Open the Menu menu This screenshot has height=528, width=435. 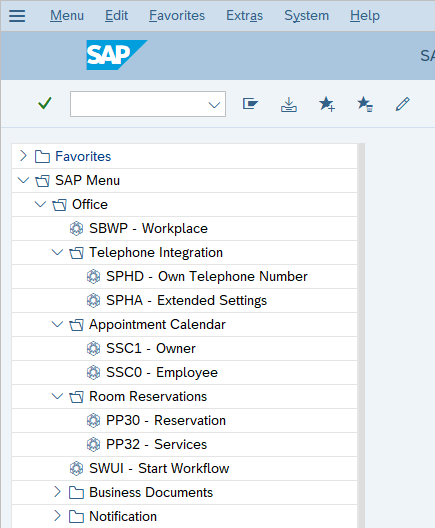tap(67, 15)
